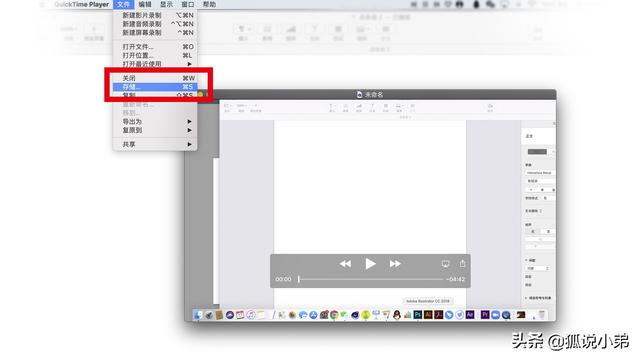This screenshot has height=360, width=640.
Task: Click the play button in playback controls
Action: (x=370, y=264)
